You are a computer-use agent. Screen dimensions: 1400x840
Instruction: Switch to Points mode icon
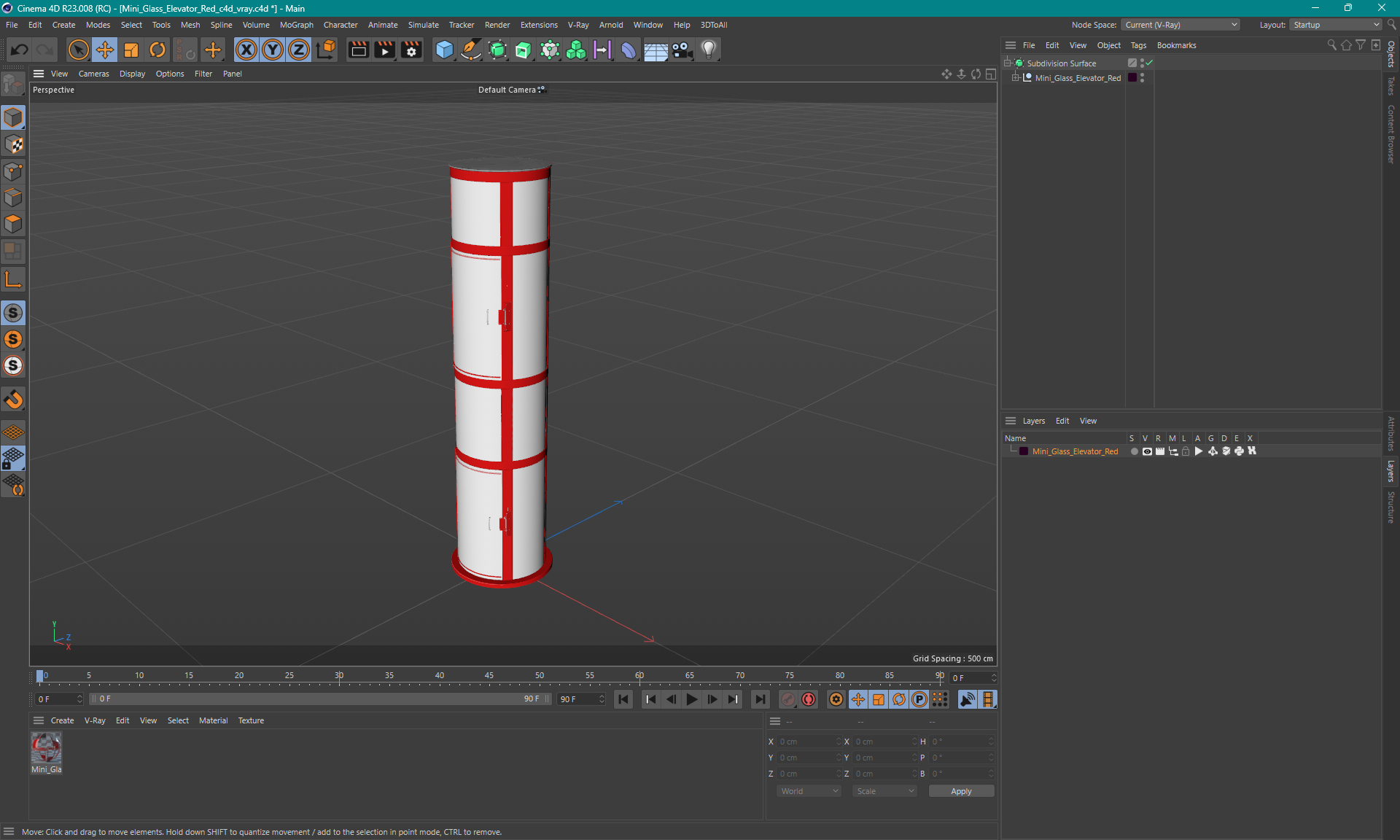click(x=13, y=171)
